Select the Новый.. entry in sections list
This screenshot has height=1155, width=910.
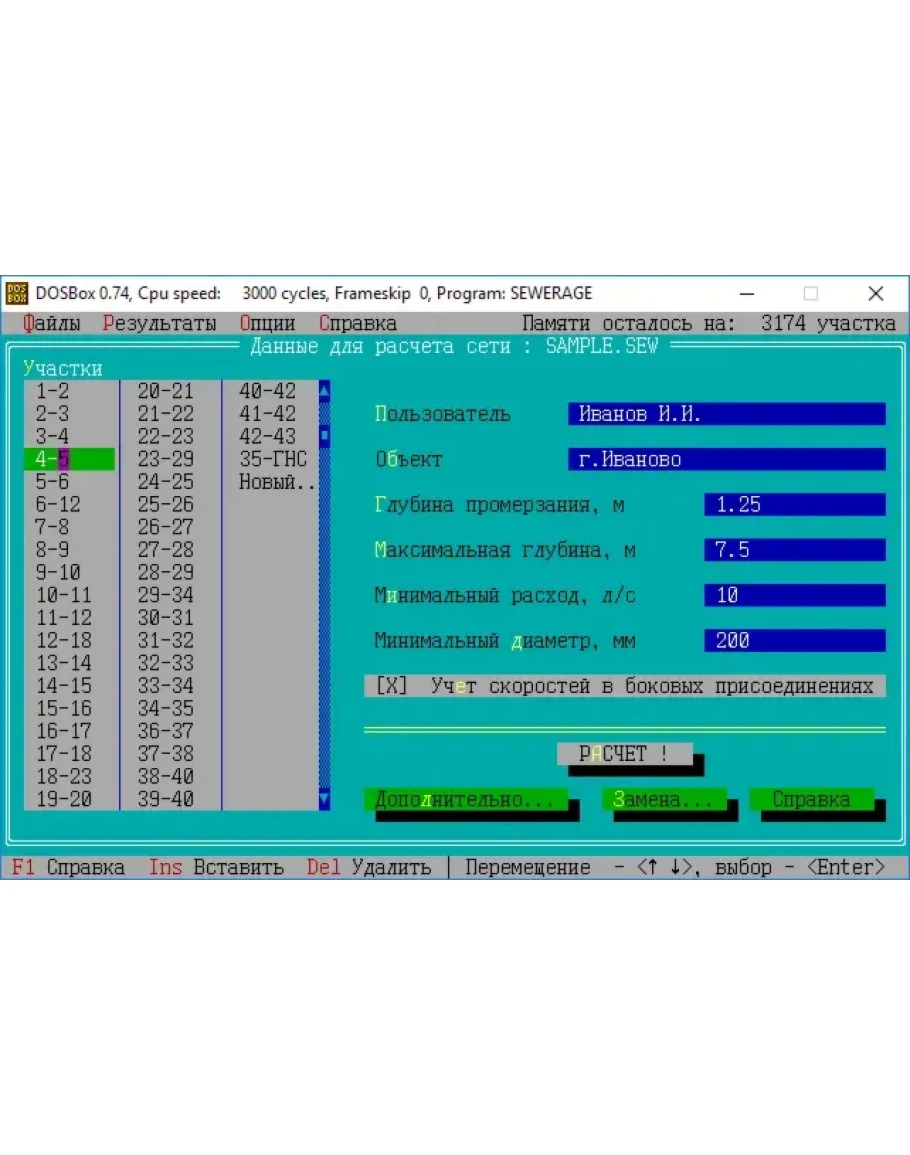[x=276, y=483]
